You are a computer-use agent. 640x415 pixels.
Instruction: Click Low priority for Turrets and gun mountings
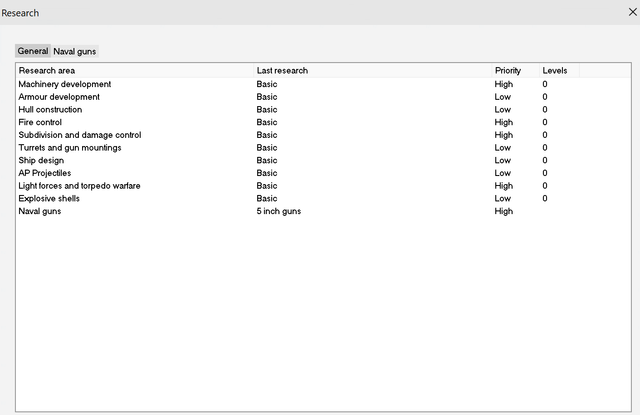click(x=502, y=147)
